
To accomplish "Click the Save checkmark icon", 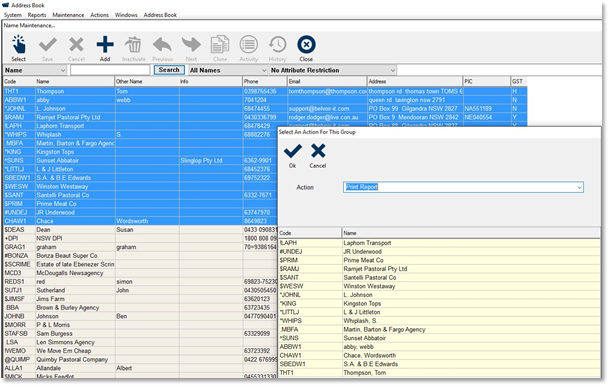I will 48,45.
